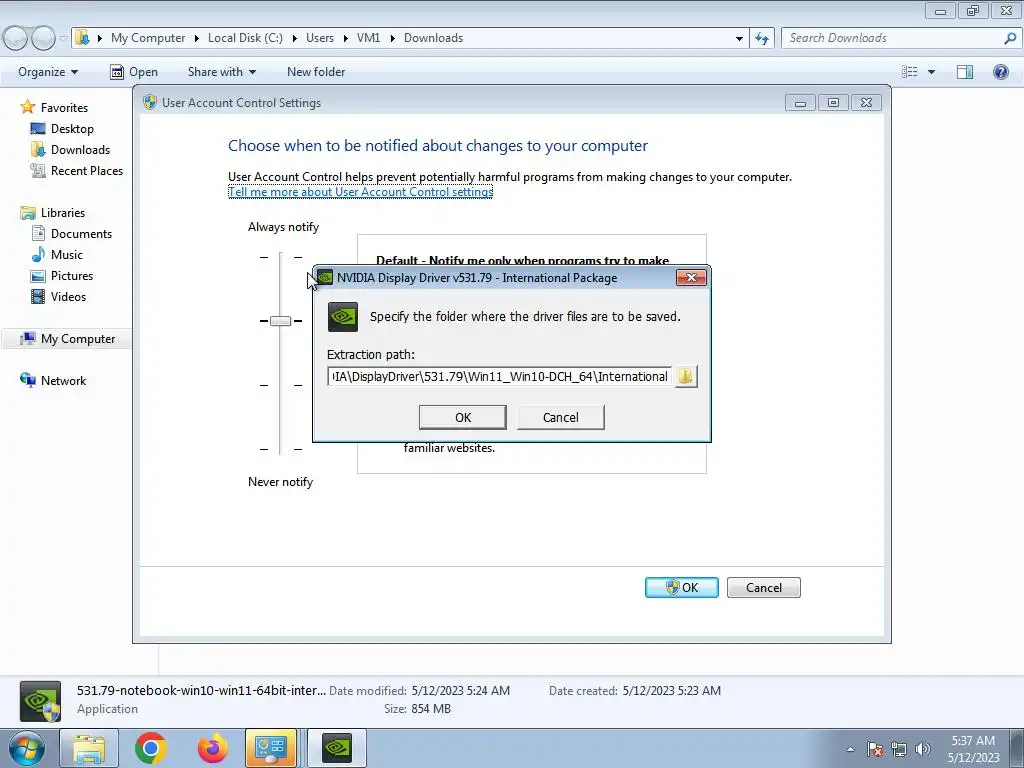
Task: Select My Computer in navigation pane
Action: pos(78,339)
